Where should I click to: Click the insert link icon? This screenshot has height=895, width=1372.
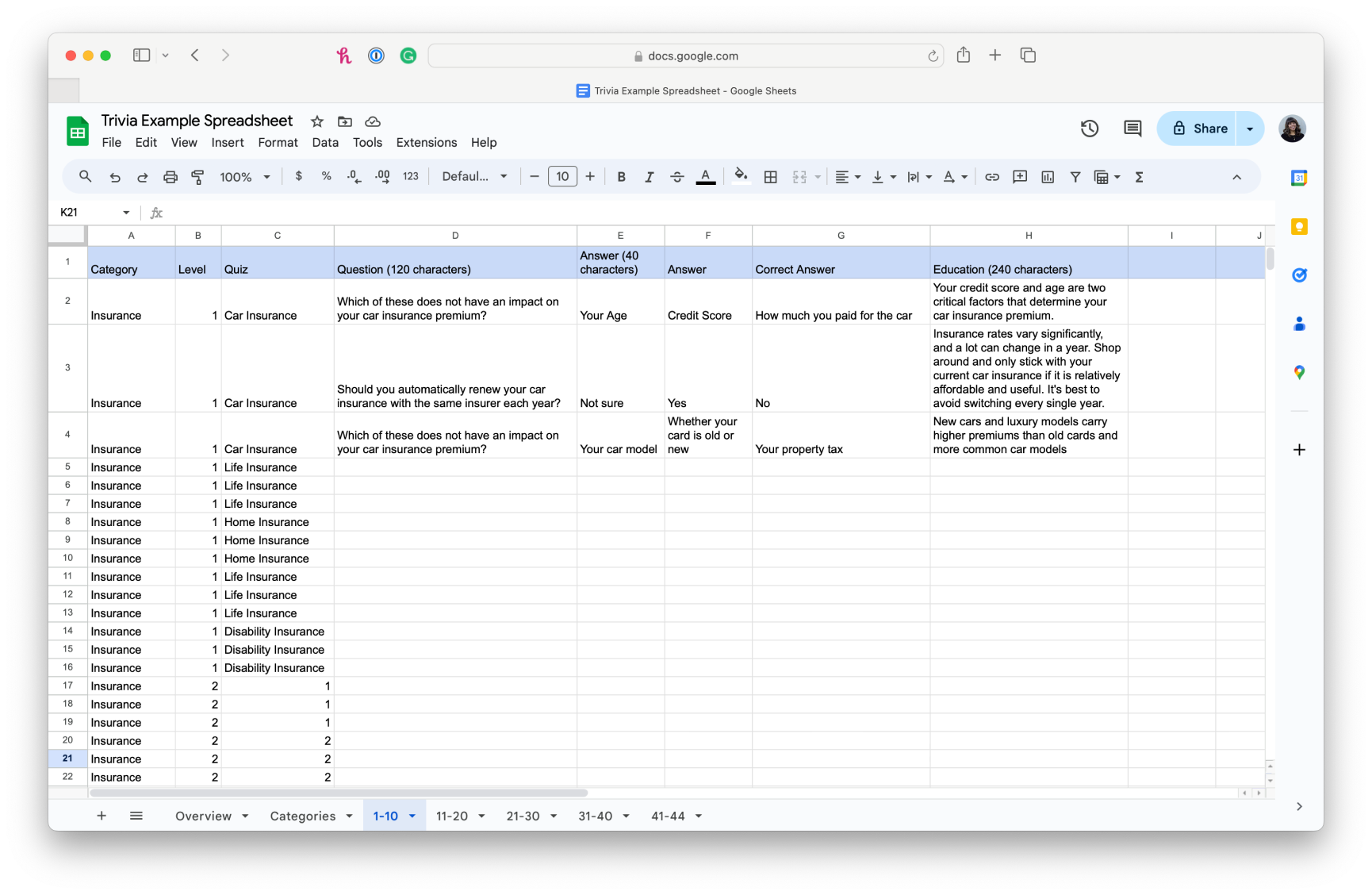click(991, 177)
